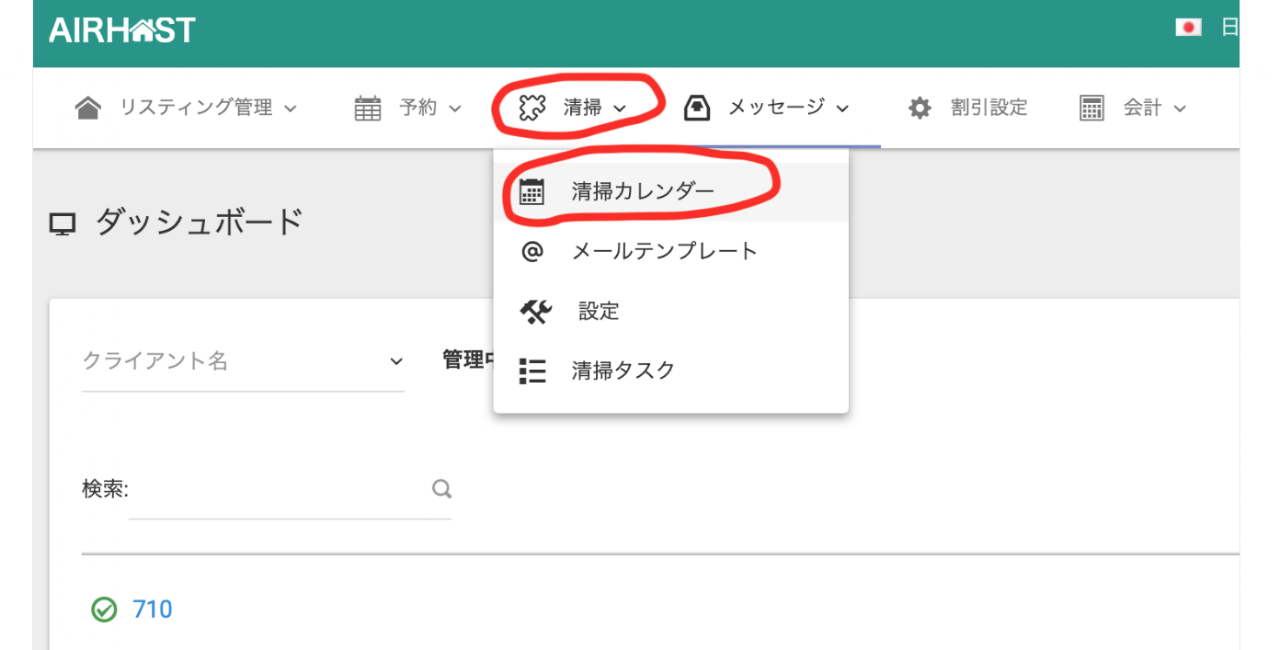1280x650 pixels.
Task: Click the house icon beside リスティング管理
Action: pos(88,108)
